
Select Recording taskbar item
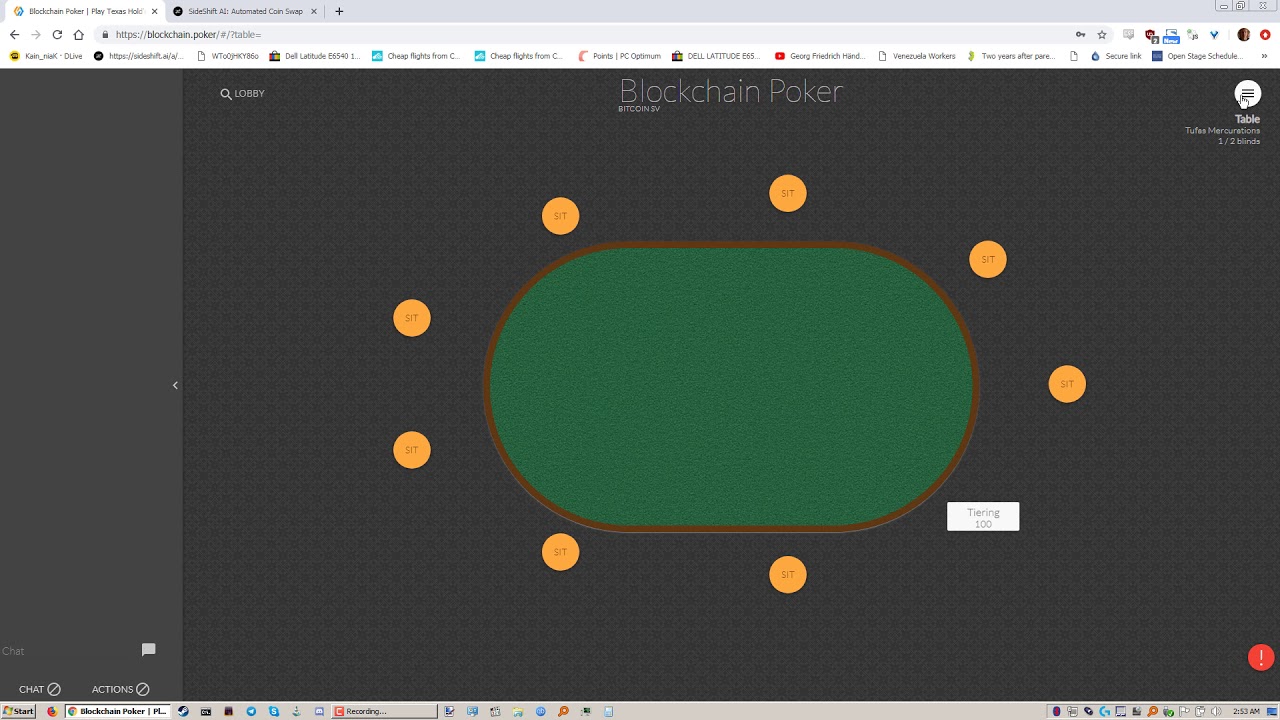click(384, 711)
